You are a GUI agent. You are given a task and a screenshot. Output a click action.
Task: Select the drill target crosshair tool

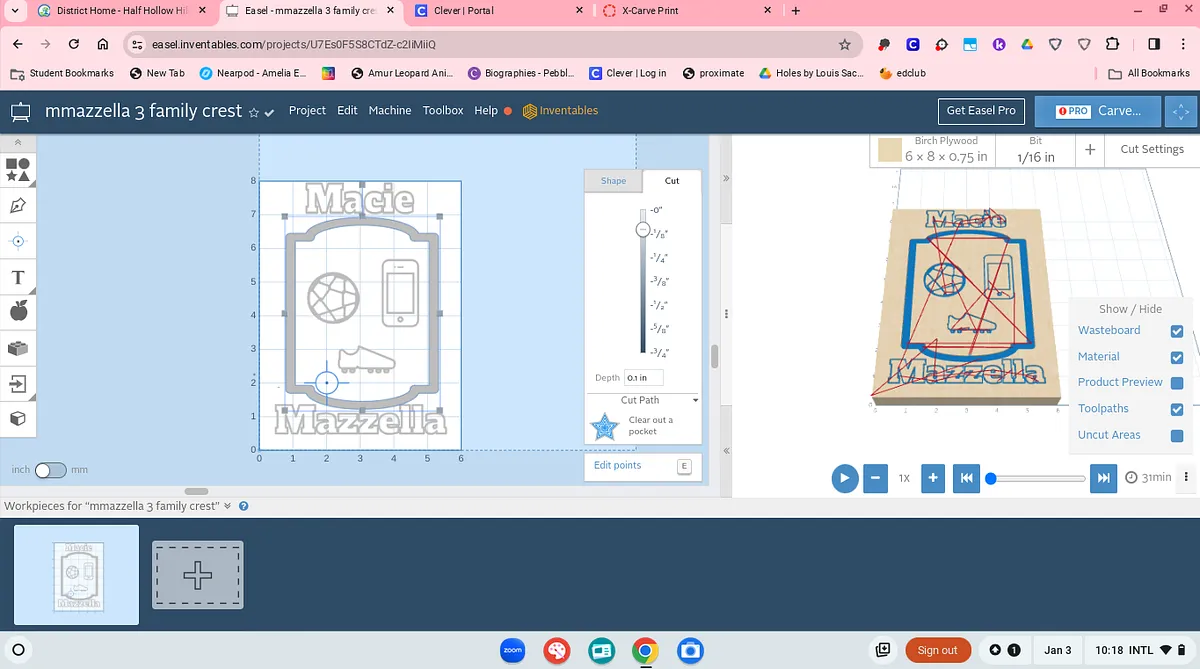point(18,241)
